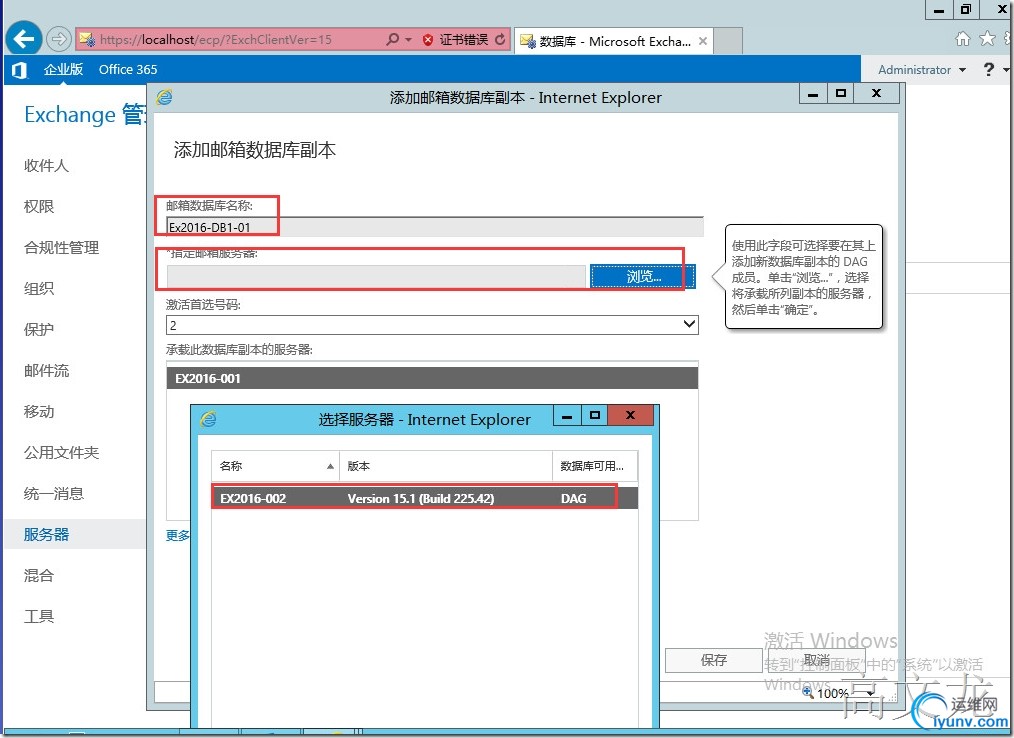1014x738 pixels.
Task: Click the zoom magnifier icon at 100%
Action: tap(808, 692)
